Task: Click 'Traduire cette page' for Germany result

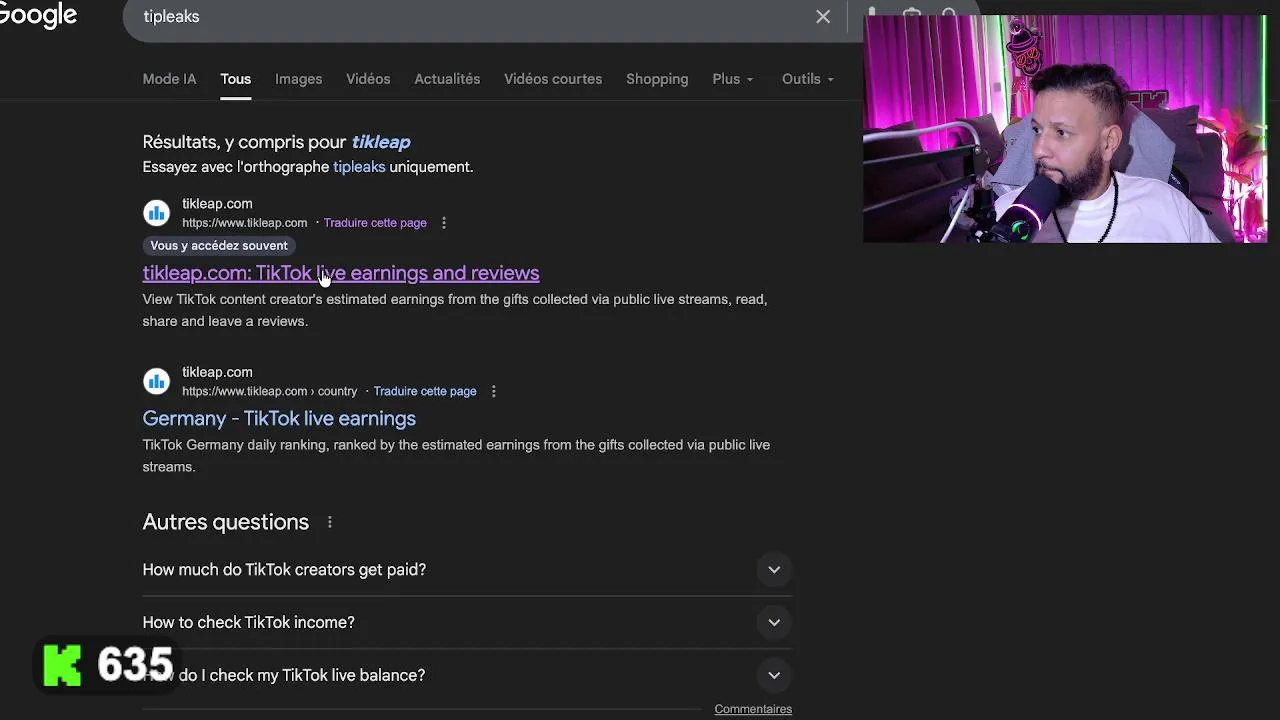Action: point(425,391)
